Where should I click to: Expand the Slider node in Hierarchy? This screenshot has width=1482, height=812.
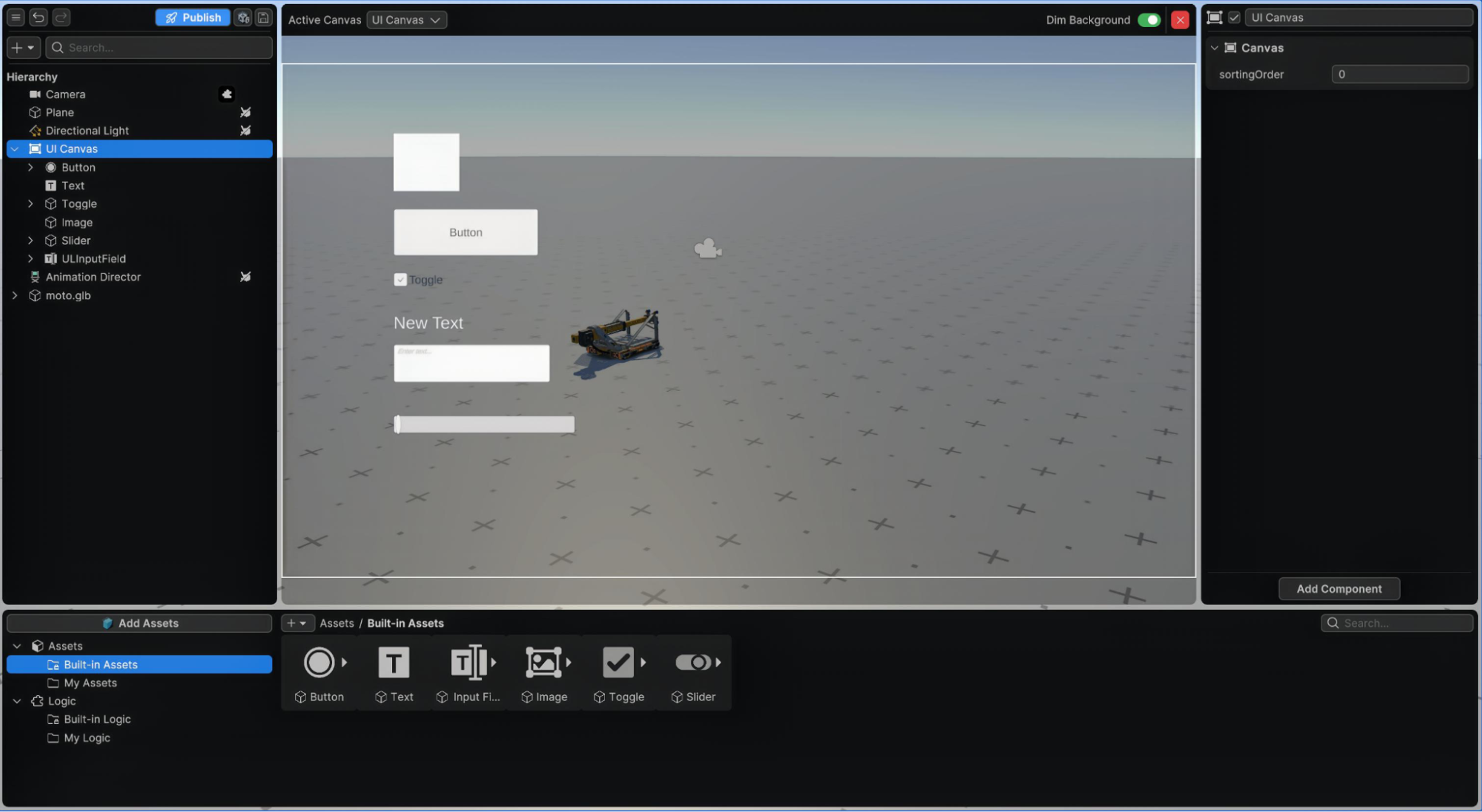point(30,240)
